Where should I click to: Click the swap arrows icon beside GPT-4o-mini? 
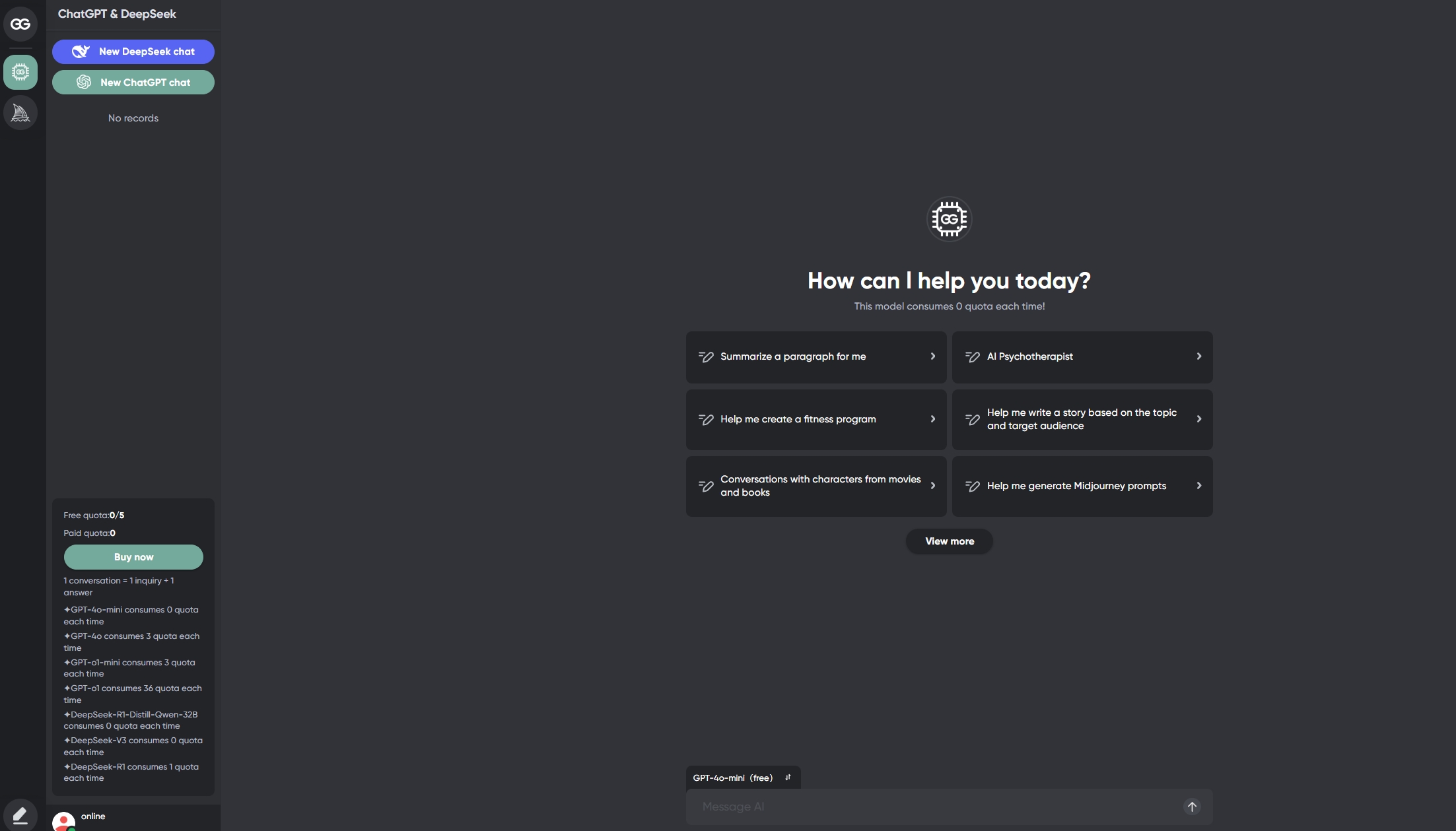click(788, 778)
